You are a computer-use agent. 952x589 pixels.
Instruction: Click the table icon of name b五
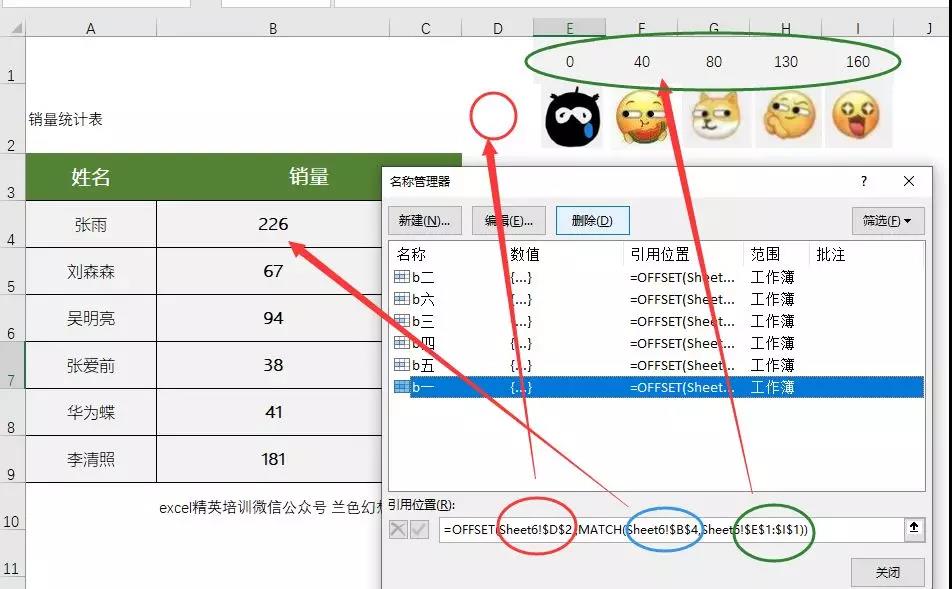click(x=401, y=365)
